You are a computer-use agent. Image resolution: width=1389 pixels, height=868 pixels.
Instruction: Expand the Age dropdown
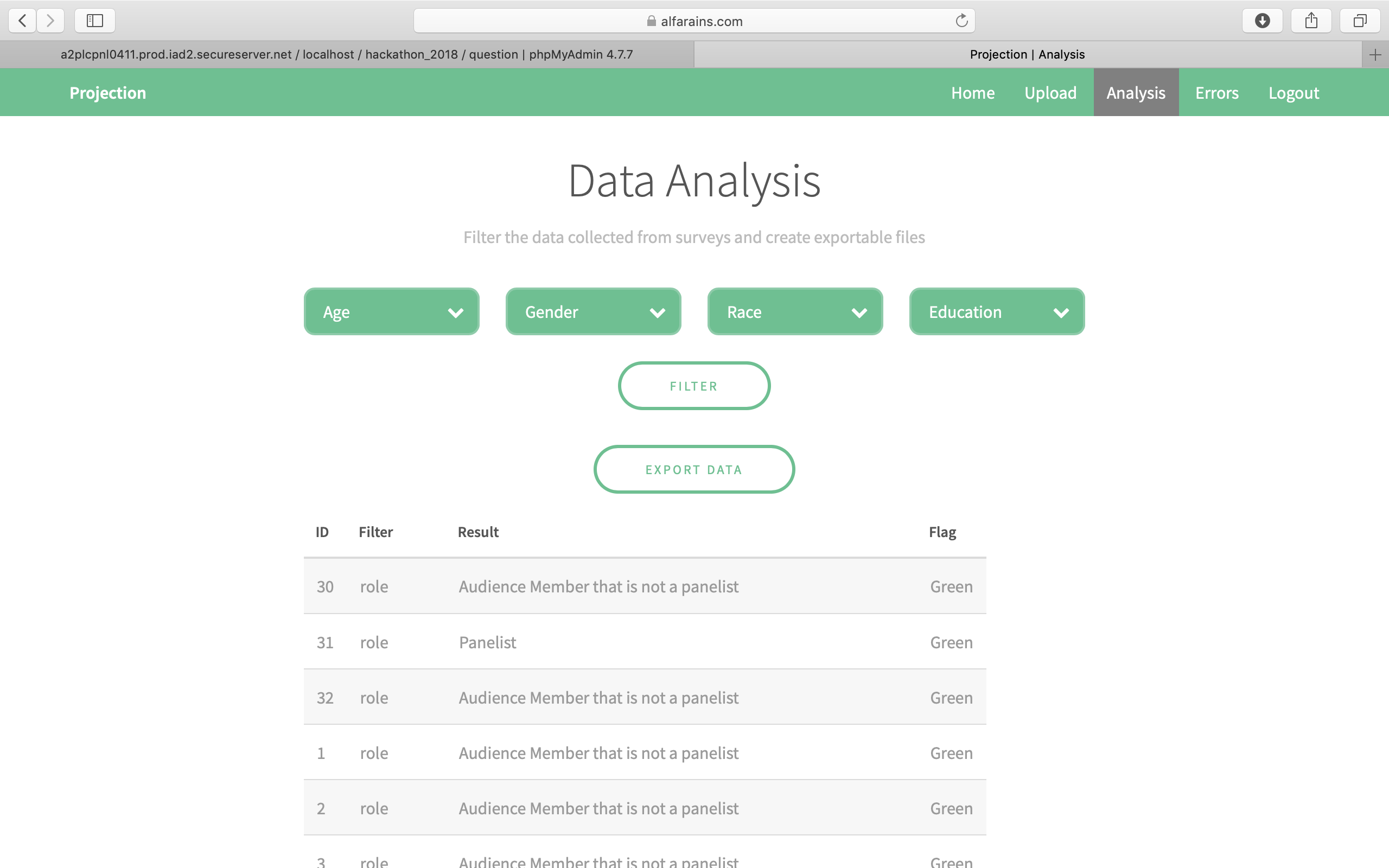[x=391, y=312]
